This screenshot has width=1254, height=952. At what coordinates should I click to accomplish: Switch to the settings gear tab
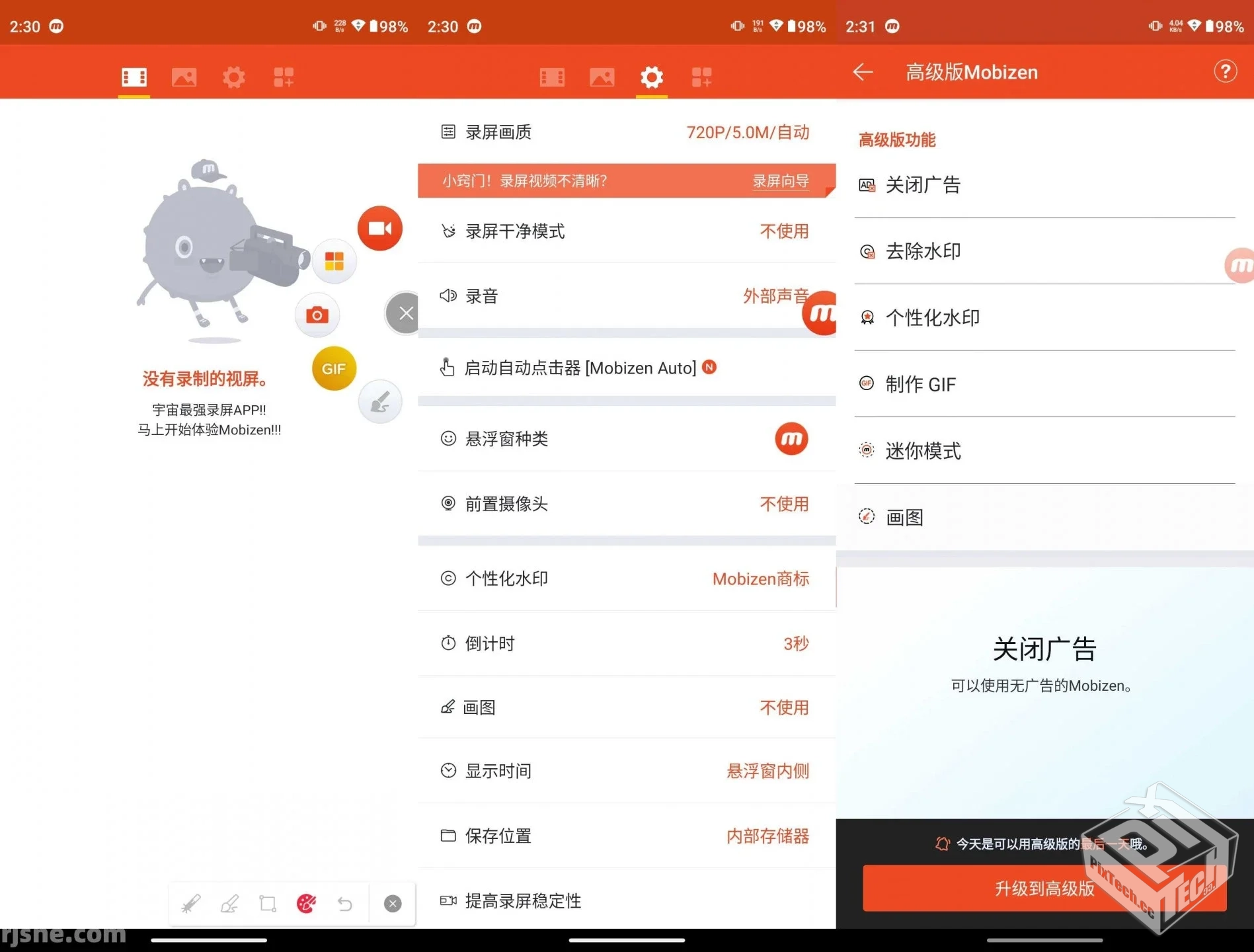point(651,77)
